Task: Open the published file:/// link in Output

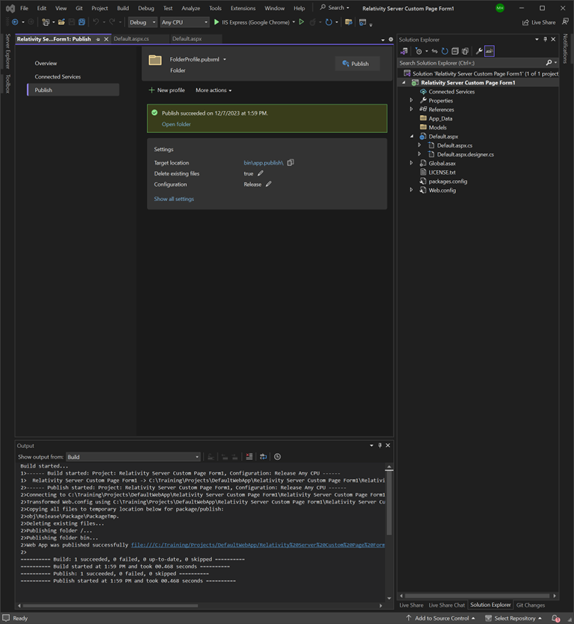Action: 258,545
